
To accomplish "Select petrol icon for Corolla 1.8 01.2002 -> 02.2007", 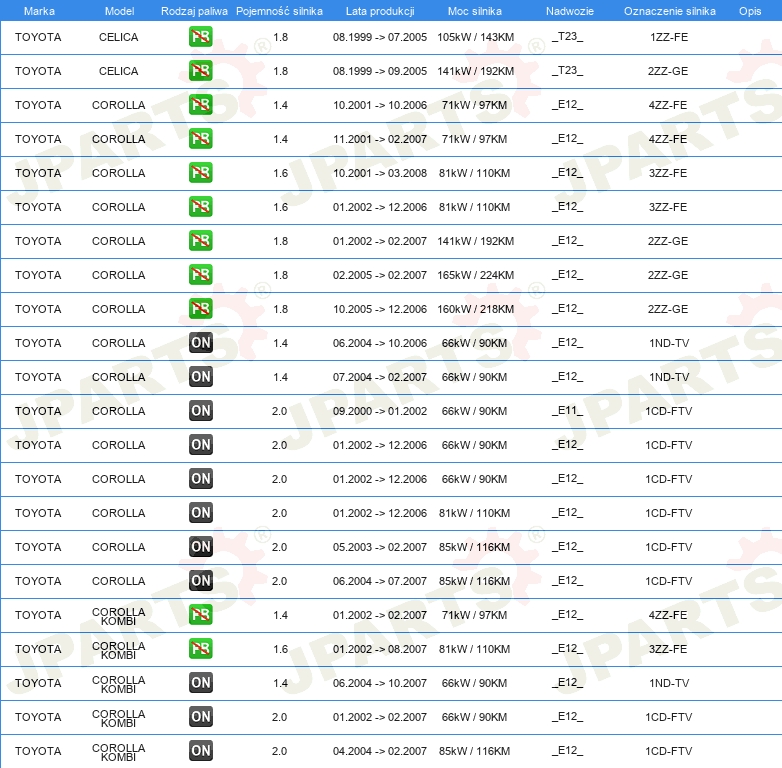I will pos(200,241).
